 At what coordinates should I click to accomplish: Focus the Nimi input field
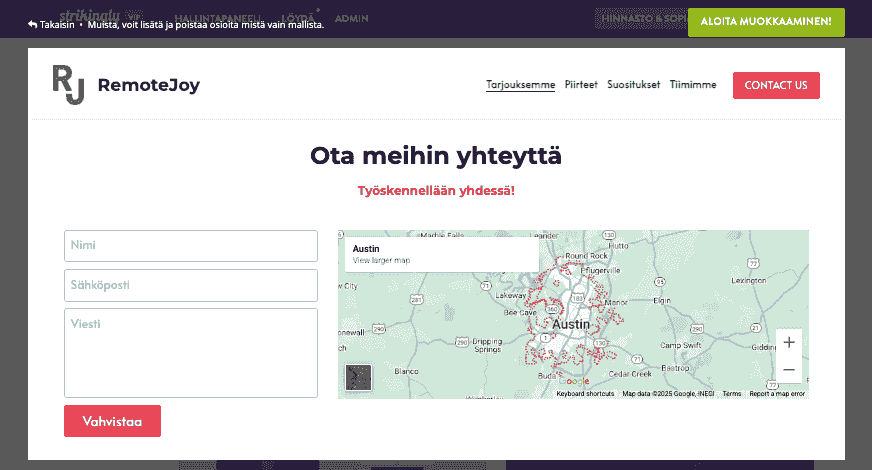(191, 246)
